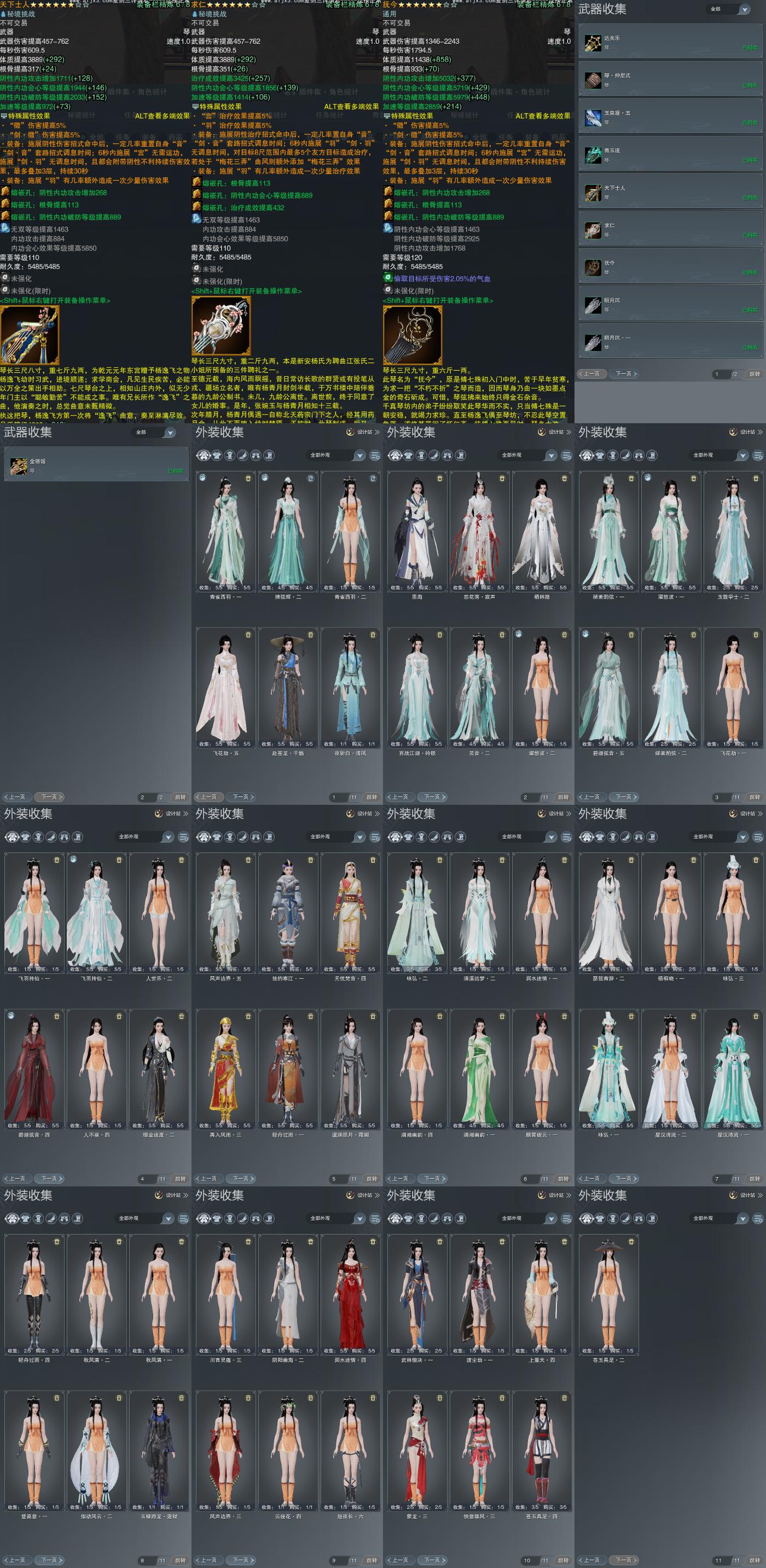Click trash icon on 栖林隐 card
This screenshot has height=1568, width=766.
click(564, 479)
